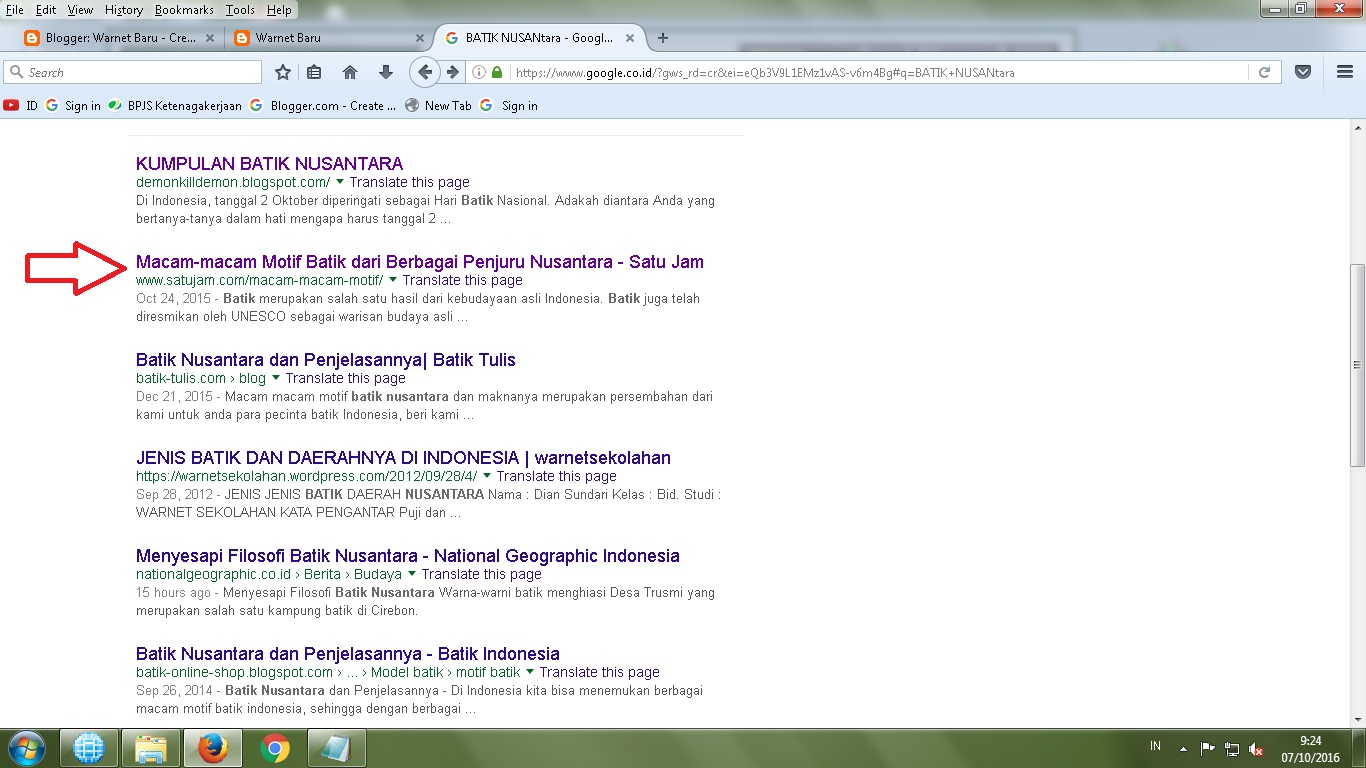Screen dimensions: 1366x768
Task: Open the Windows Start menu
Action: [26, 748]
